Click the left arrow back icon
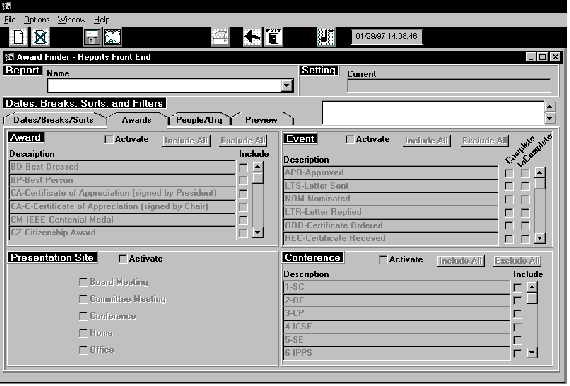The height and width of the screenshot is (386, 570). [252, 37]
